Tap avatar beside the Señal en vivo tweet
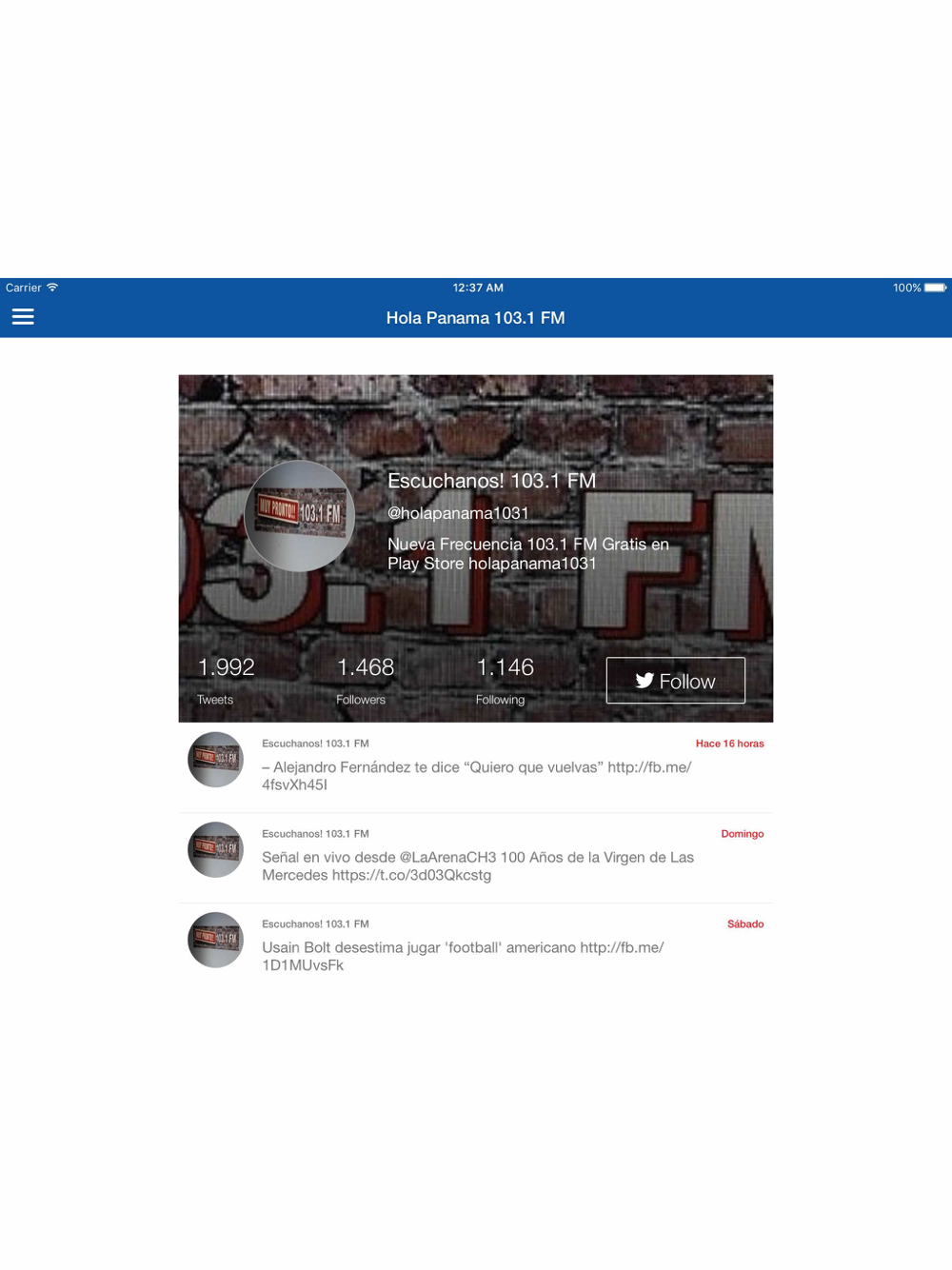The width and height of the screenshot is (952, 1270). [215, 850]
